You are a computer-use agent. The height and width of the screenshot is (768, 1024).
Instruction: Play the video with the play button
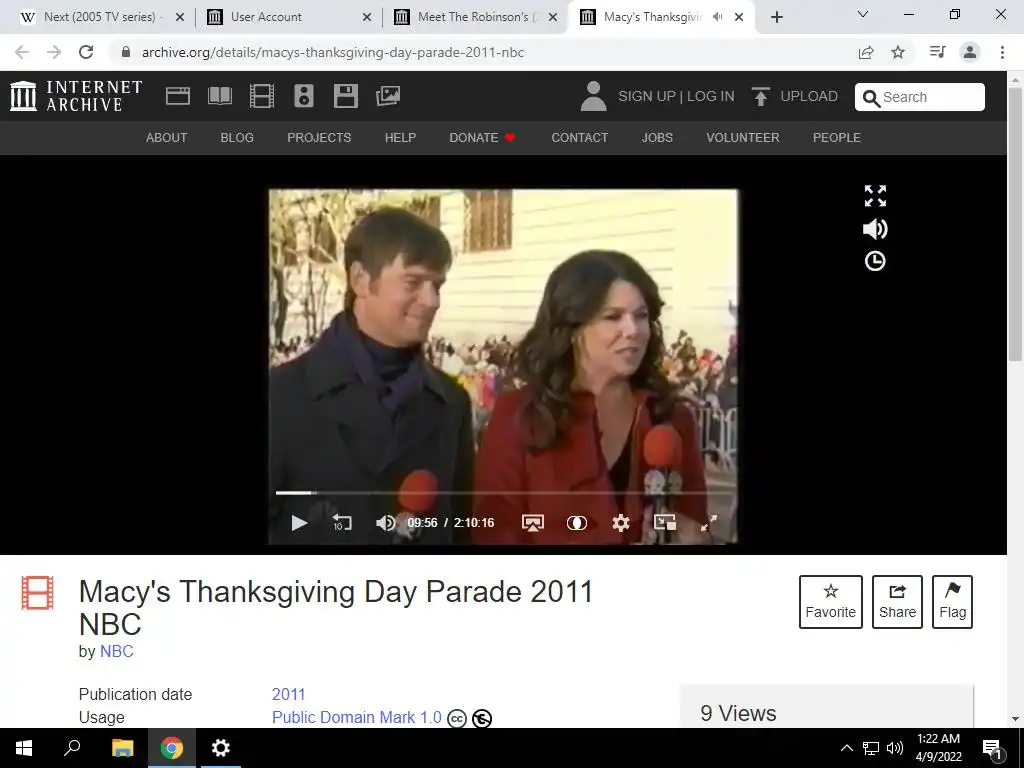click(x=299, y=522)
